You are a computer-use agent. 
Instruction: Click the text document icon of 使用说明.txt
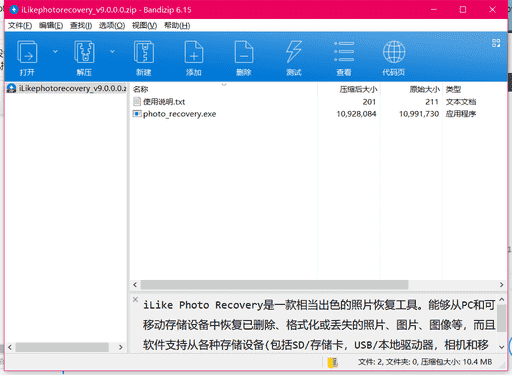pyautogui.click(x=137, y=101)
